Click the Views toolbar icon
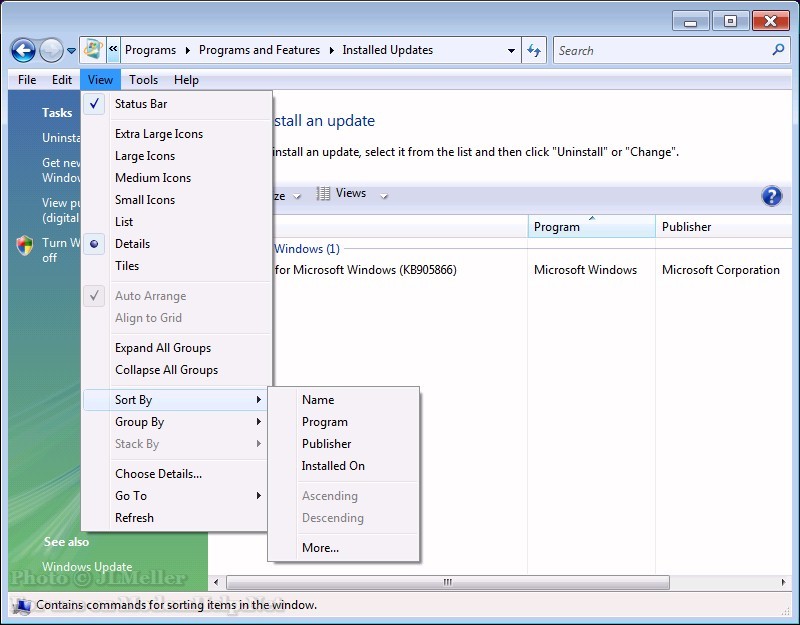The width and height of the screenshot is (800, 625). click(324, 194)
